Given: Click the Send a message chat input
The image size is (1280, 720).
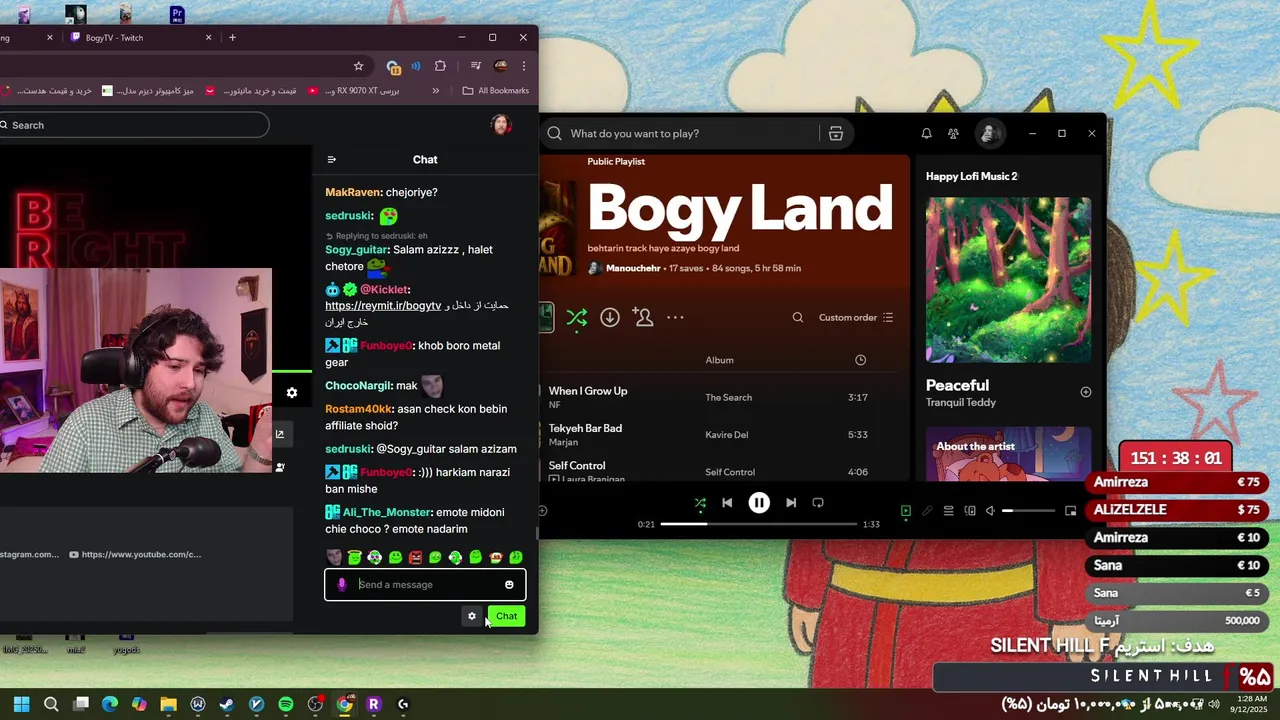Looking at the screenshot, I should (425, 584).
